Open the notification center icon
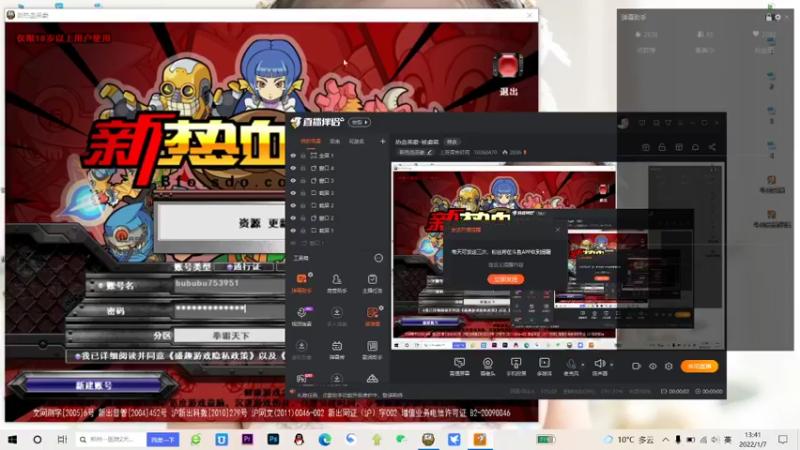 [x=783, y=439]
